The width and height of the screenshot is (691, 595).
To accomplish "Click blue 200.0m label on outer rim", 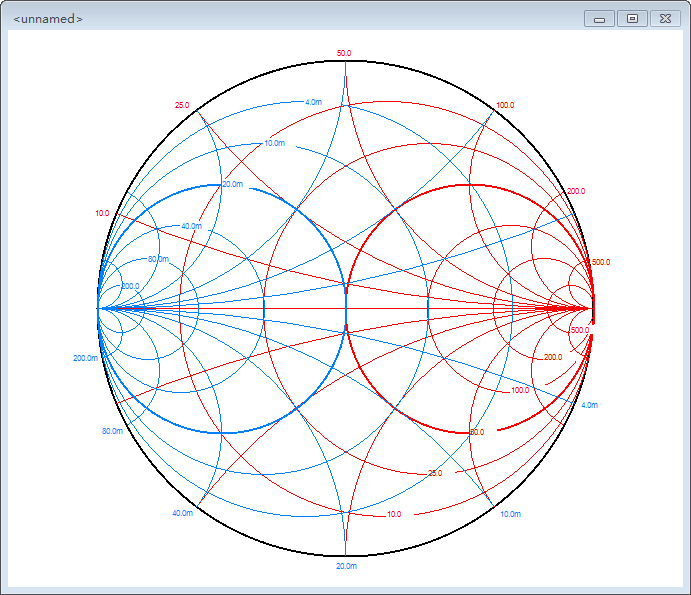I will (86, 358).
